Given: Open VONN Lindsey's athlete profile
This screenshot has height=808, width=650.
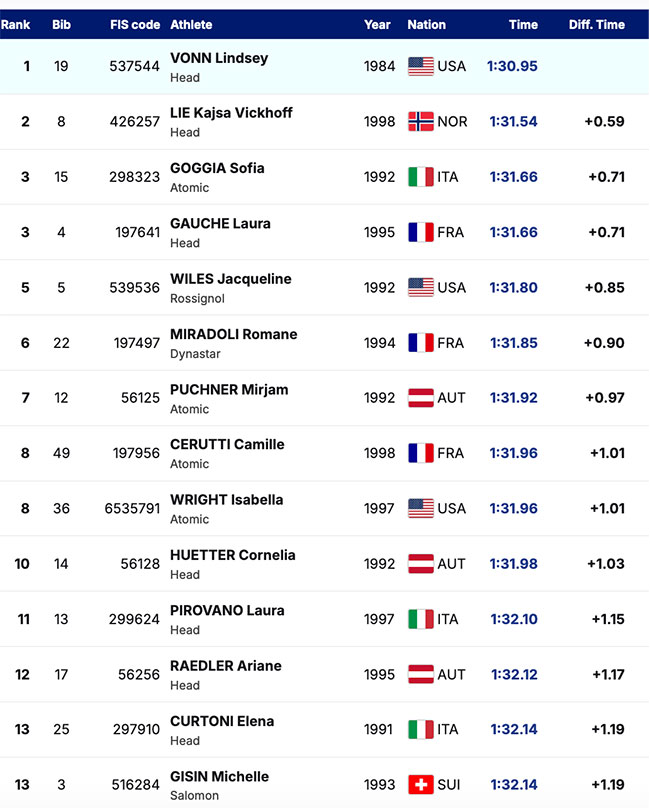Looking at the screenshot, I should [x=219, y=58].
